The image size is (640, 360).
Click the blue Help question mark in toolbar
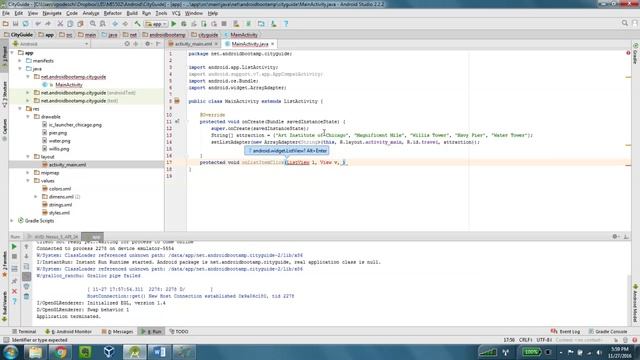286,24
